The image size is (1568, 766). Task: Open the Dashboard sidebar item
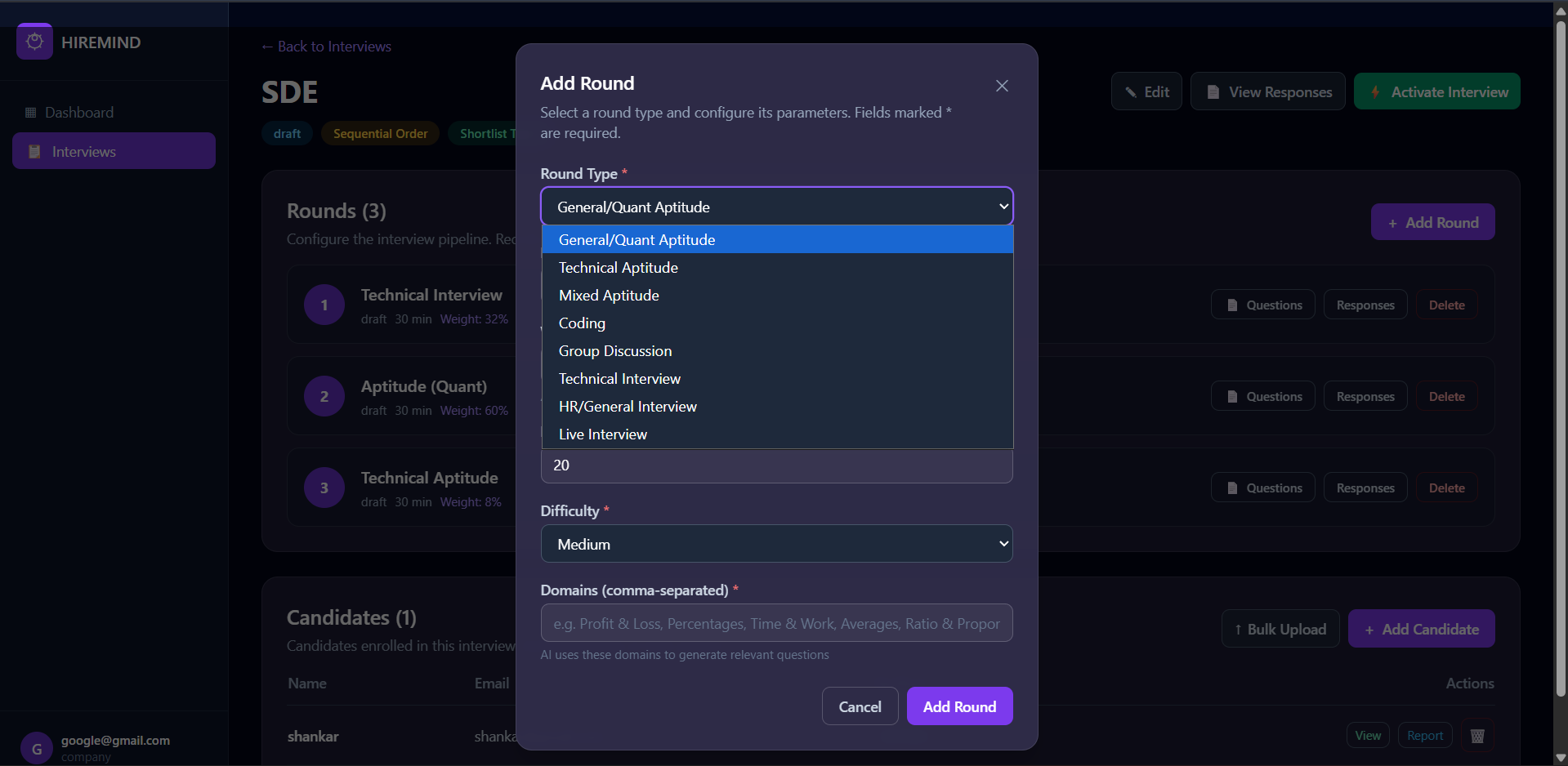coord(79,113)
